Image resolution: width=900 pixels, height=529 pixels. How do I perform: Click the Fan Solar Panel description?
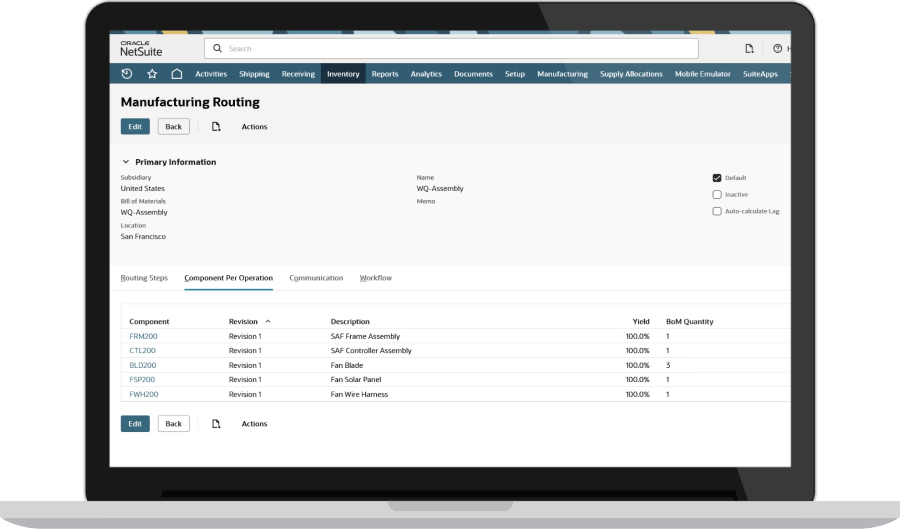click(356, 379)
